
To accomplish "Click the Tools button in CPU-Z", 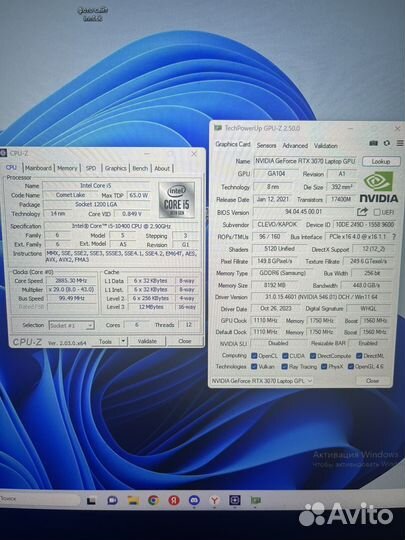I will pyautogui.click(x=105, y=341).
